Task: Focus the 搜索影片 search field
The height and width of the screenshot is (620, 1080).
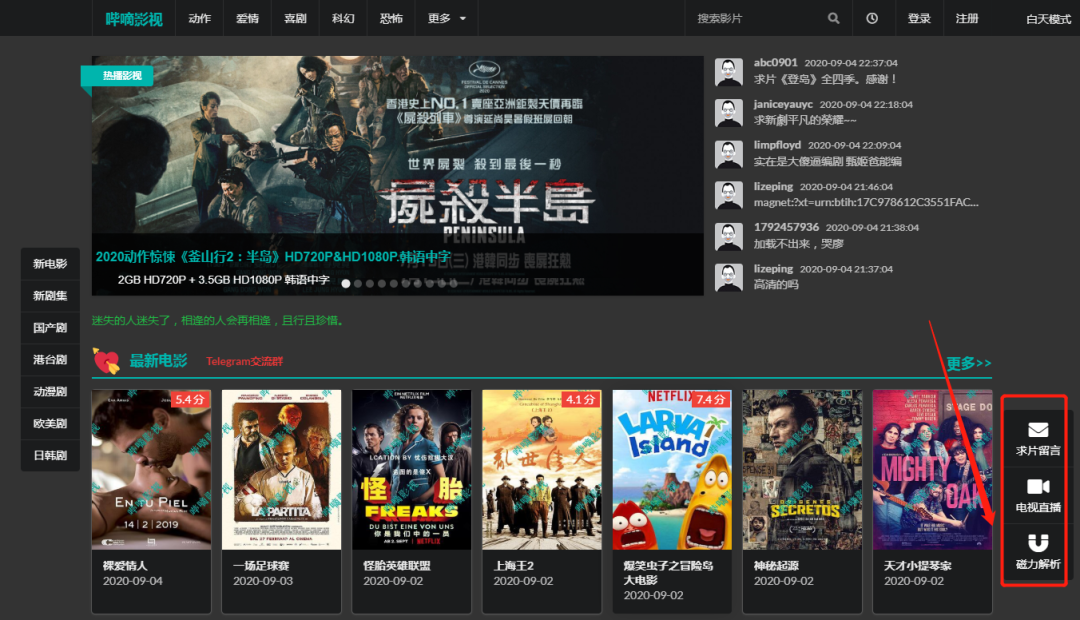Action: [758, 19]
